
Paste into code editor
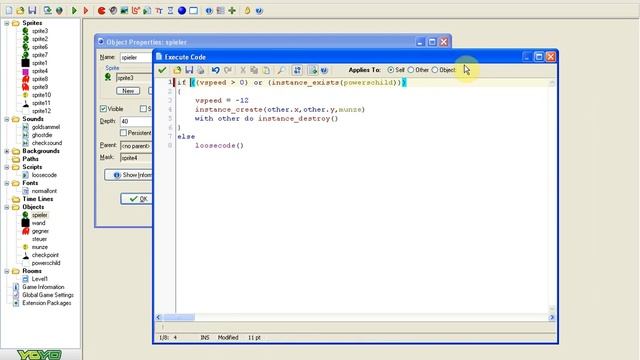coord(266,70)
